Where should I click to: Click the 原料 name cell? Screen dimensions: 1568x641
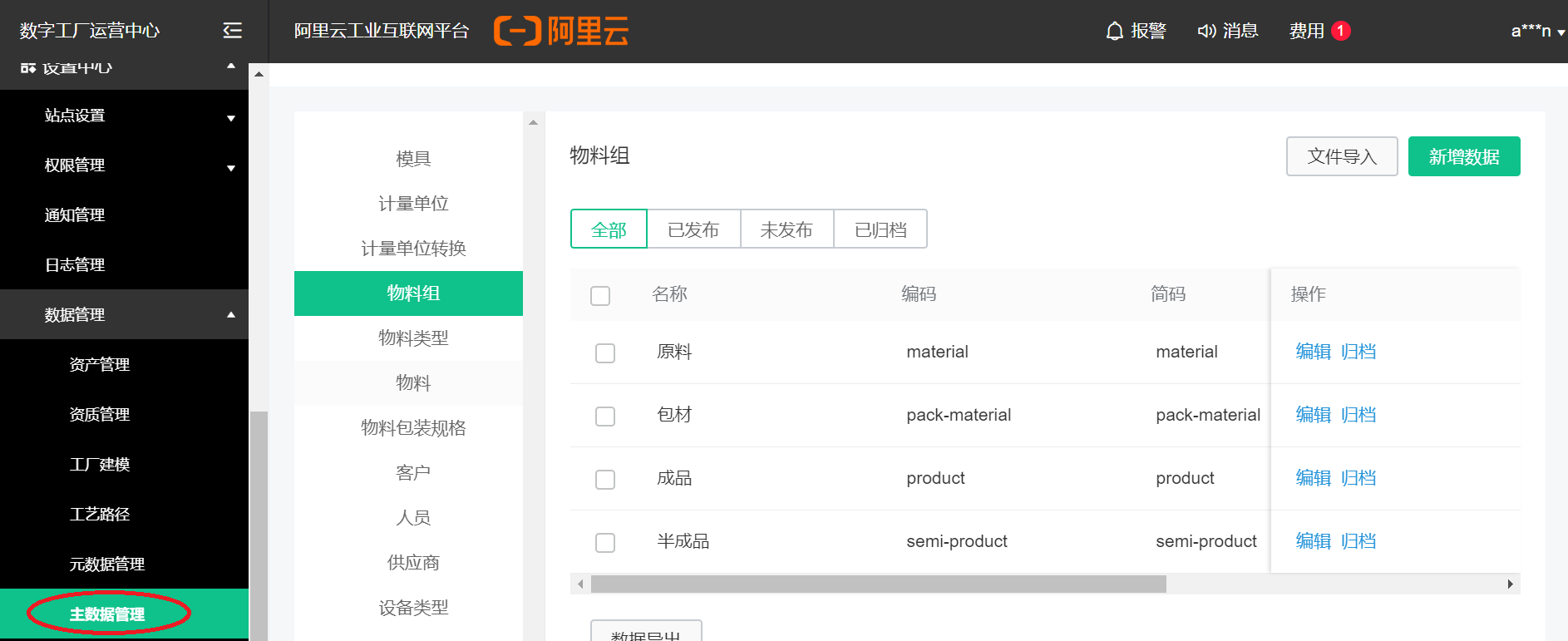point(674,352)
